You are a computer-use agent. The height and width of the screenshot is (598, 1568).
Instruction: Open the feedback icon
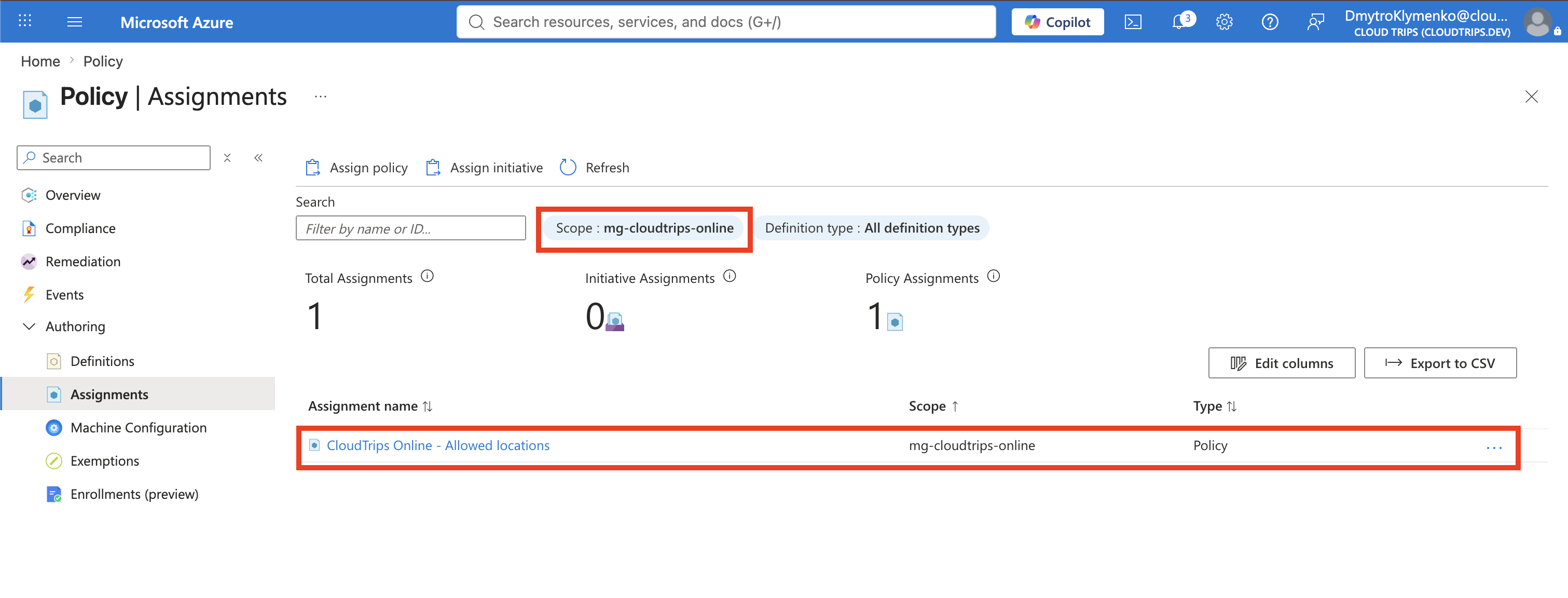[1315, 22]
